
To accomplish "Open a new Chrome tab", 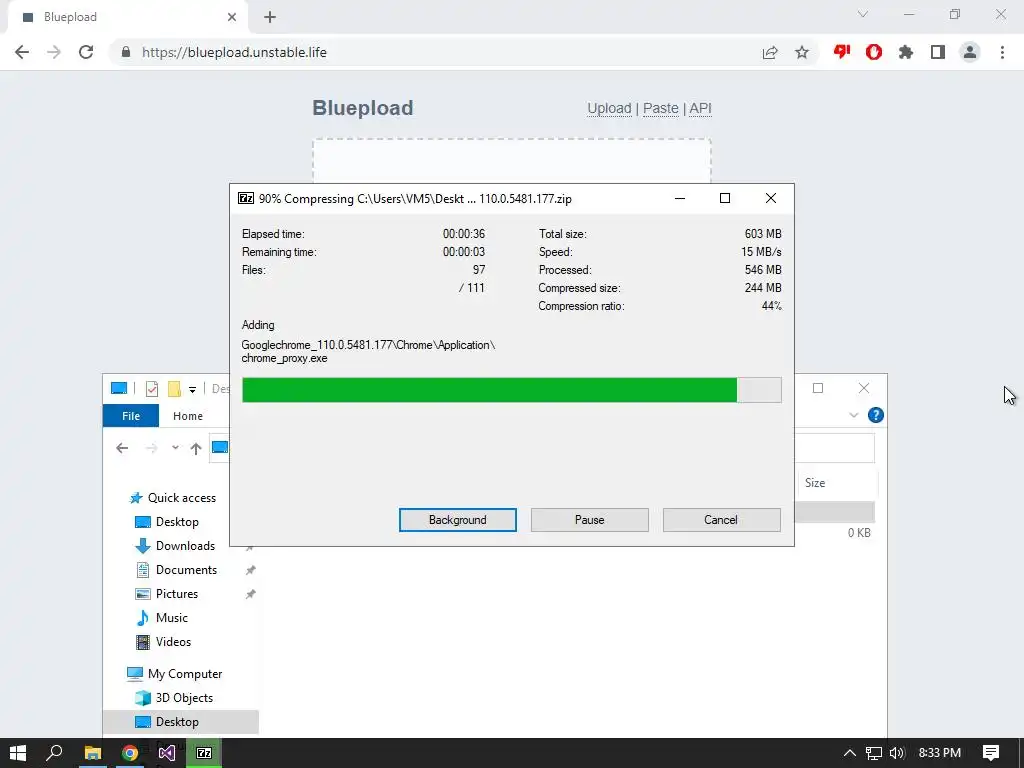I will 270,18.
